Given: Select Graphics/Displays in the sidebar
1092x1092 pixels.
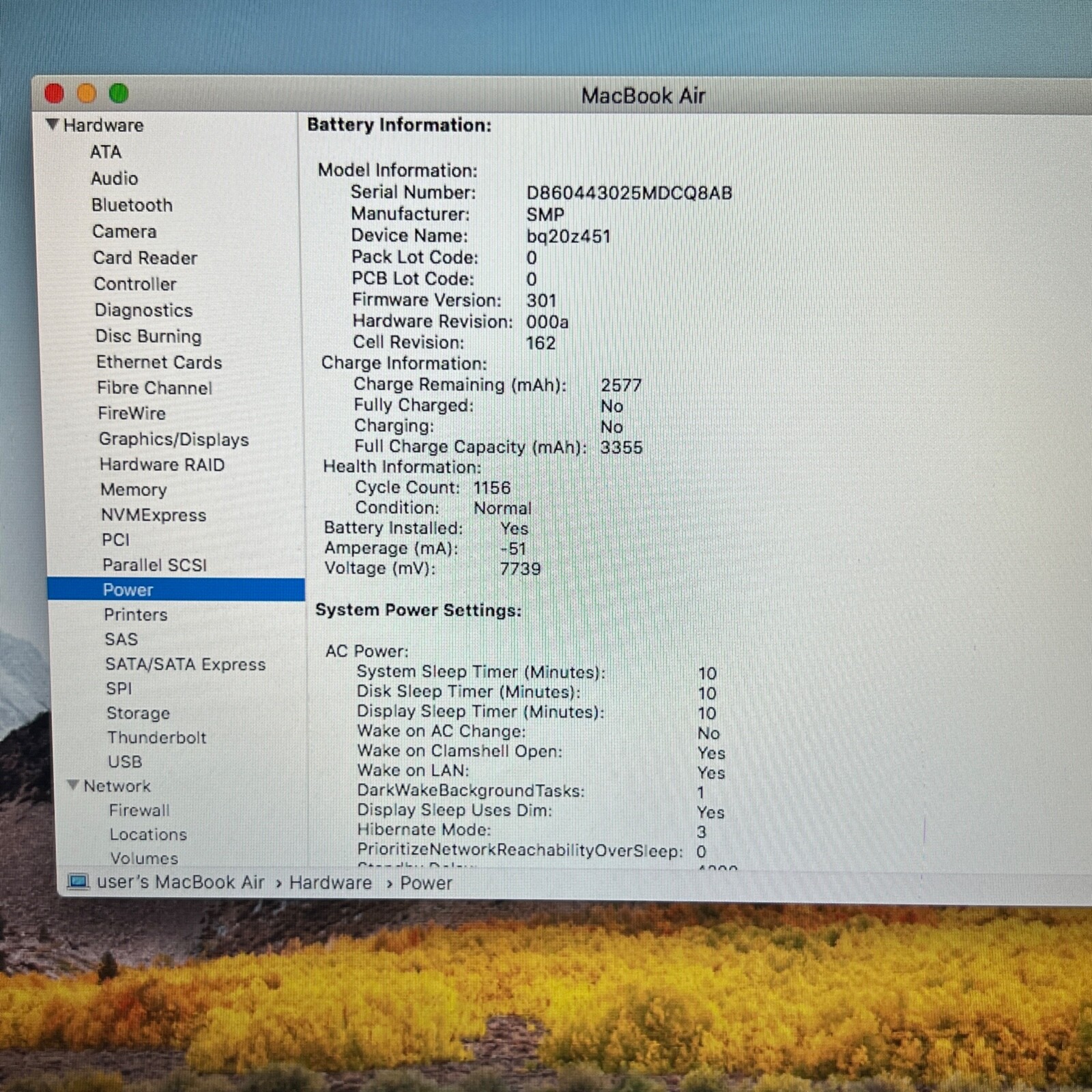Looking at the screenshot, I should [x=174, y=439].
